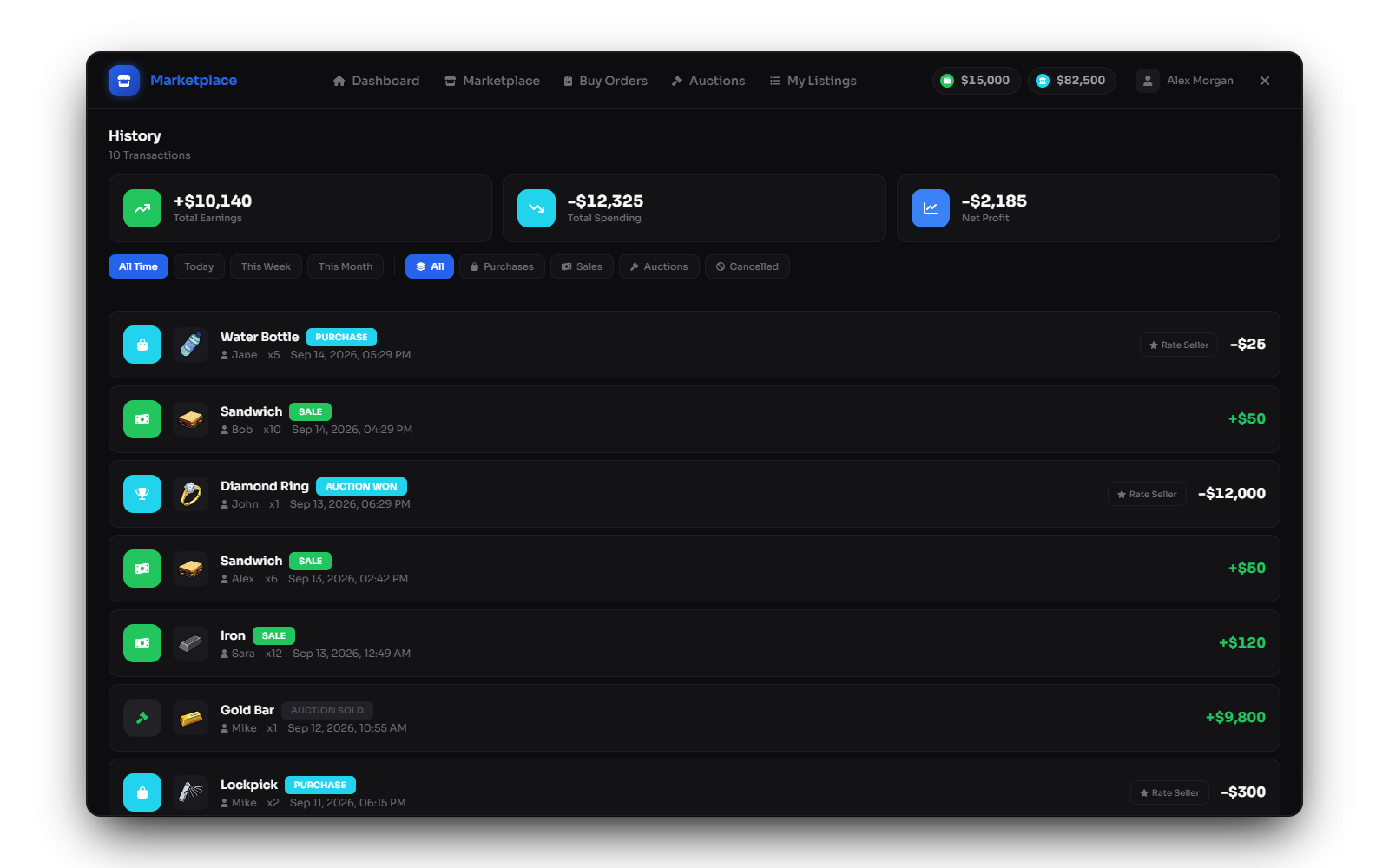Show only Auctions transactions filter

[x=659, y=266]
